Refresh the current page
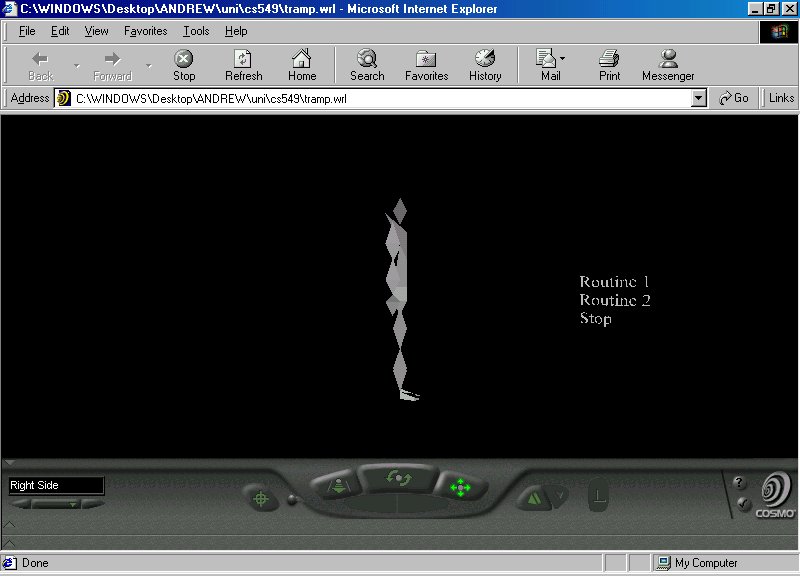The width and height of the screenshot is (800, 576). tap(243, 65)
